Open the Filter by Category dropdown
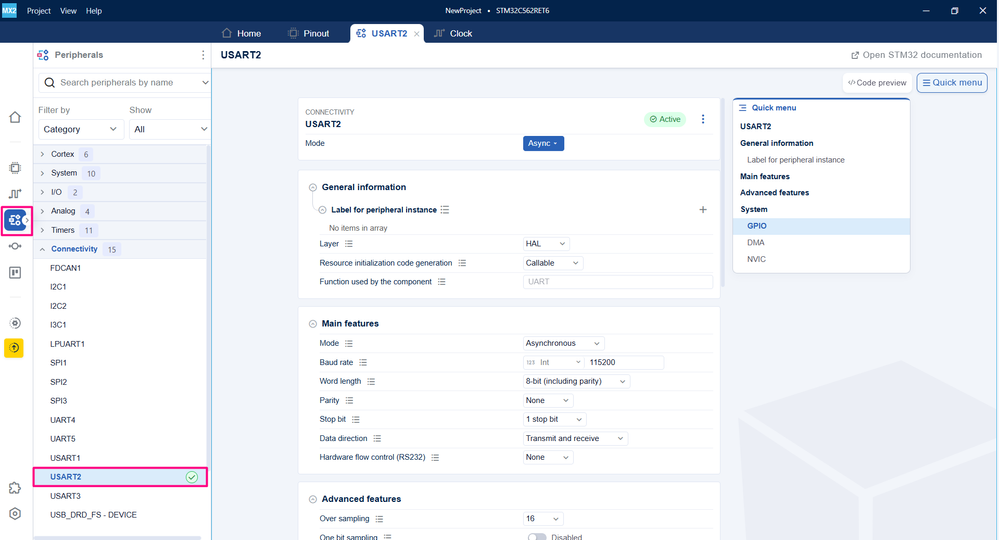 click(80, 129)
